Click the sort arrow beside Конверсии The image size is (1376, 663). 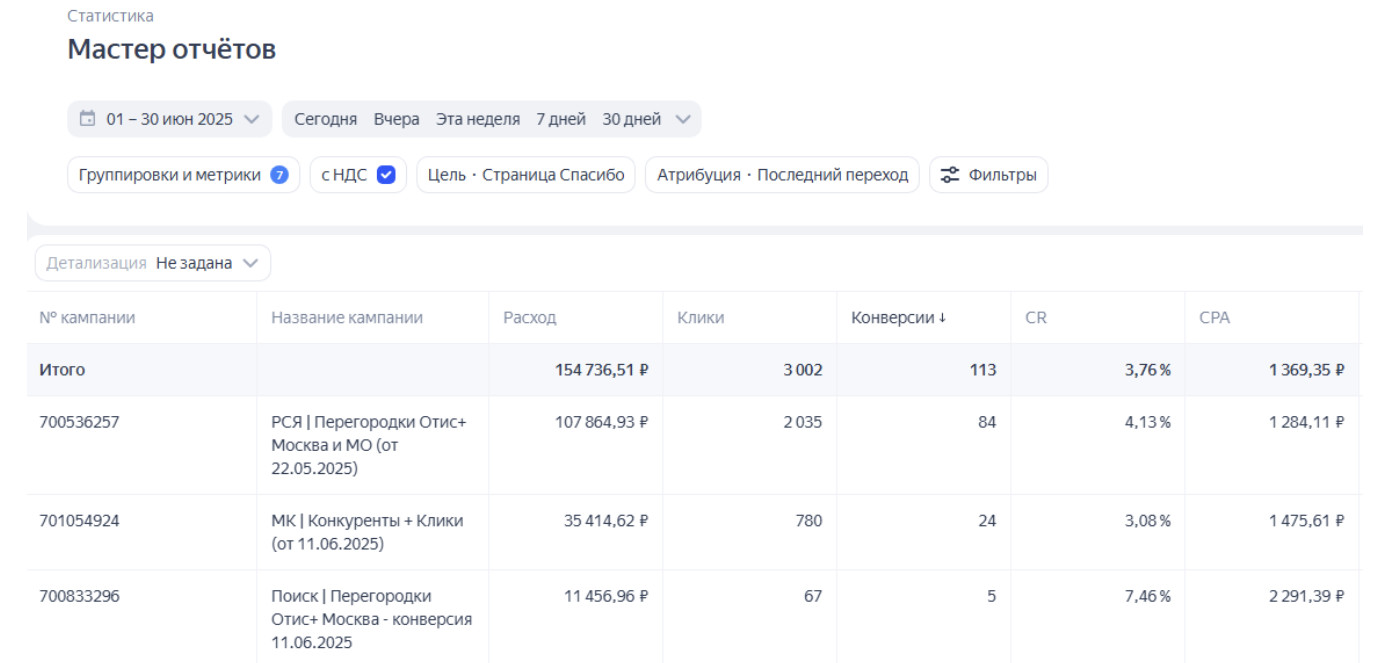pyautogui.click(x=942, y=318)
